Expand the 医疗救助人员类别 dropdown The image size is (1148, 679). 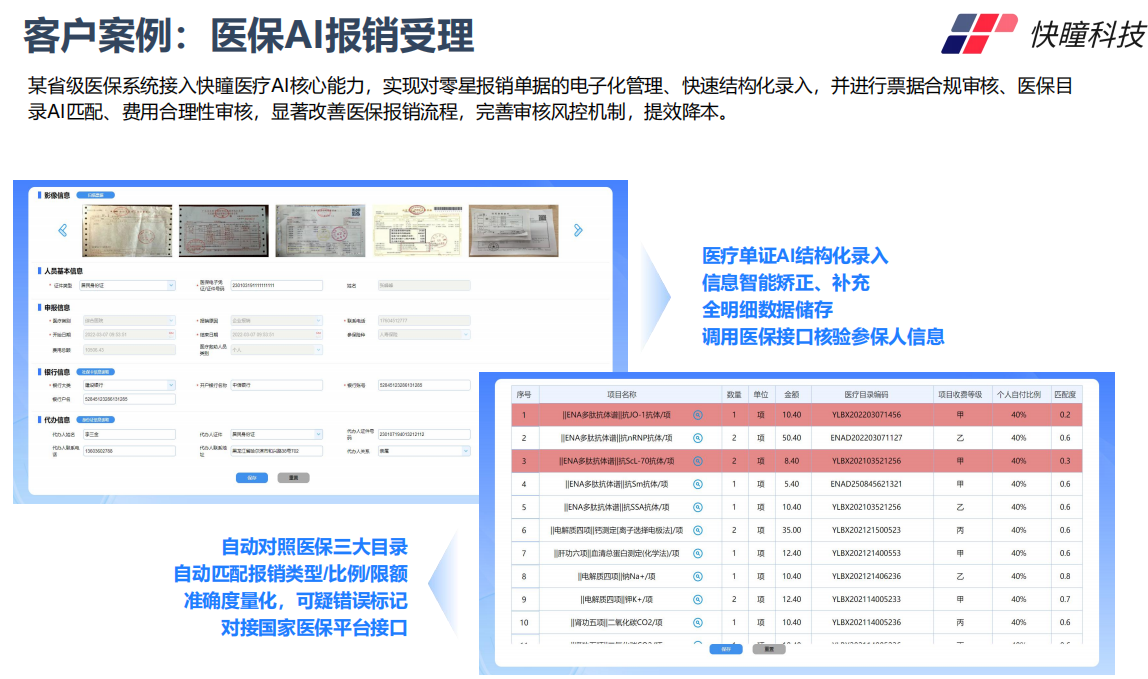[x=318, y=350]
